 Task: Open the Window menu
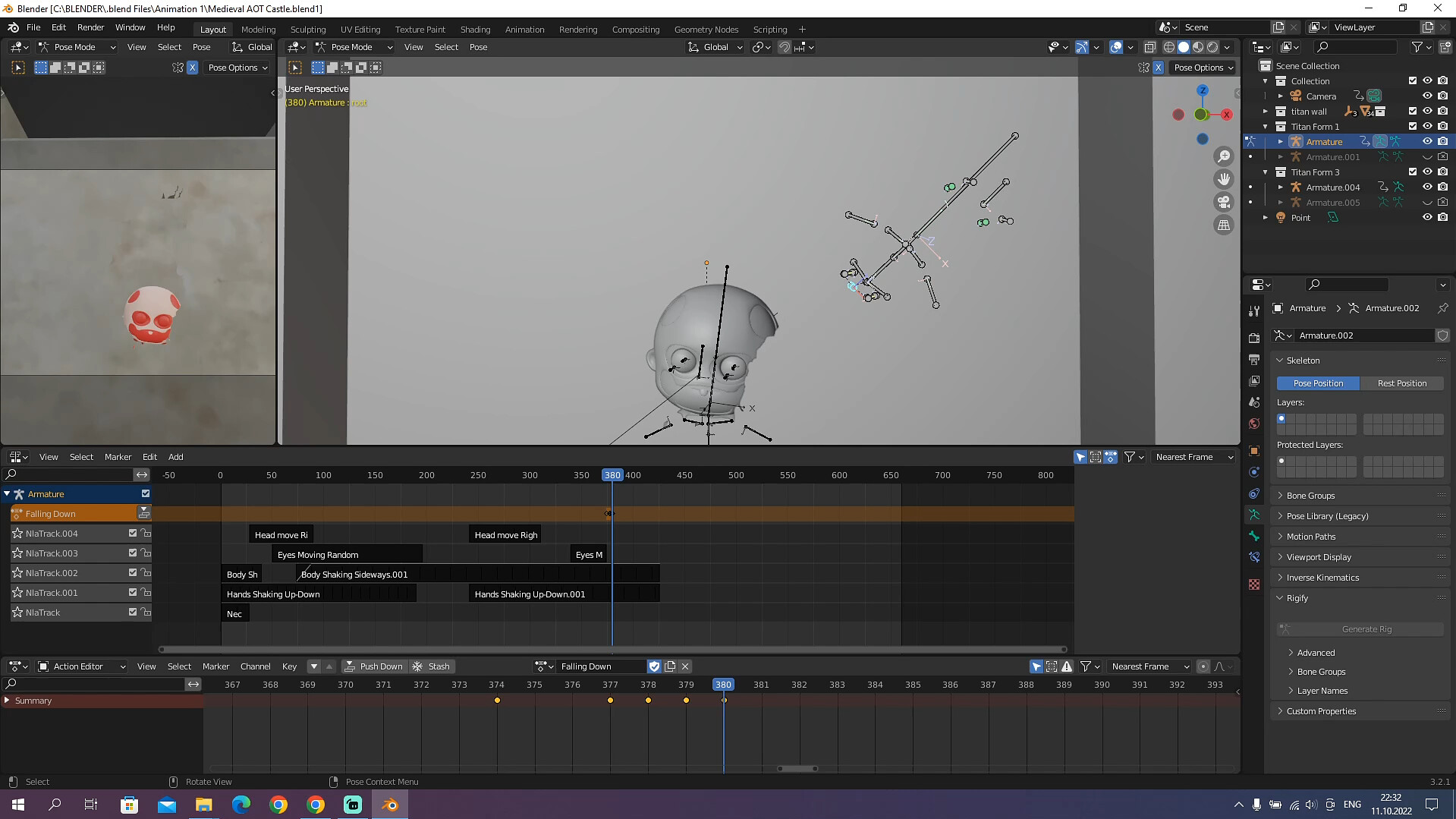point(130,27)
